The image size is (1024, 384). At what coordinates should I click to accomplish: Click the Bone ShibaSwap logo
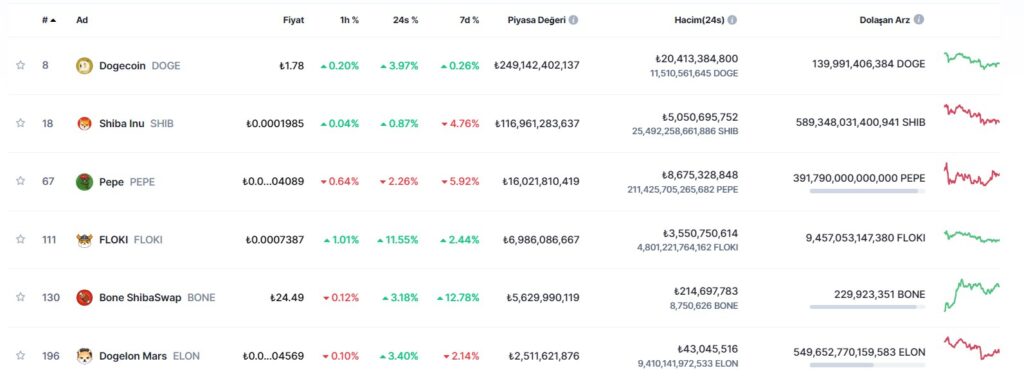[84, 297]
